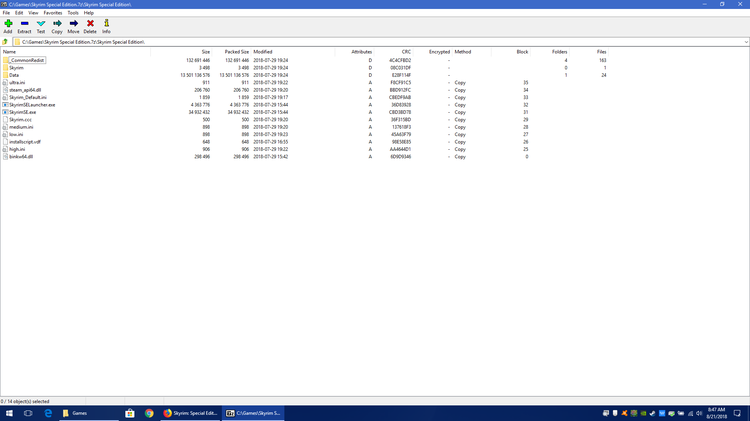Open the Help menu
Viewport: 750px width, 421px height.
coord(88,13)
